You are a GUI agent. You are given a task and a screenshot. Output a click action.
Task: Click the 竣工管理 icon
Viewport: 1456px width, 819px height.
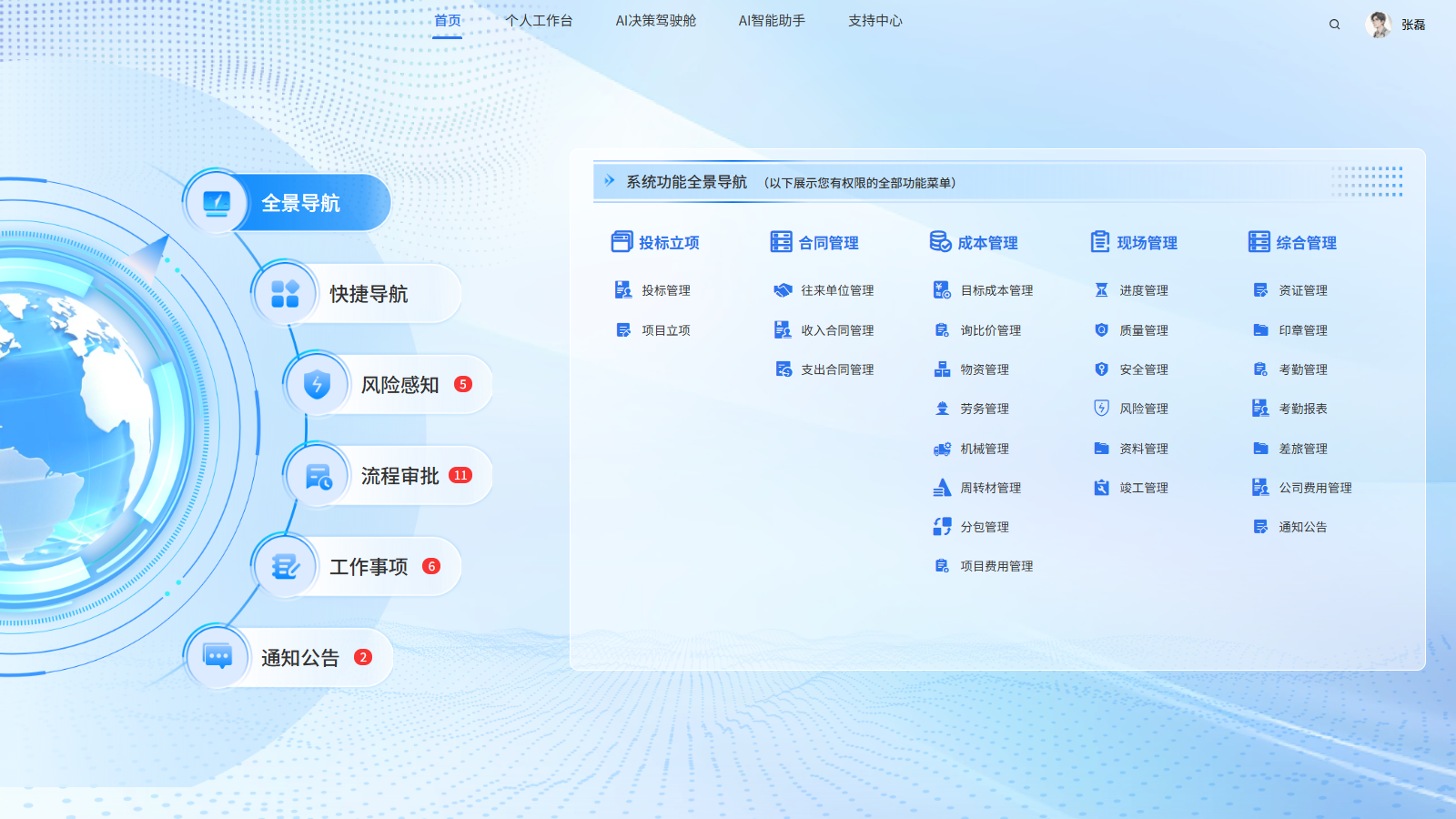click(1101, 488)
